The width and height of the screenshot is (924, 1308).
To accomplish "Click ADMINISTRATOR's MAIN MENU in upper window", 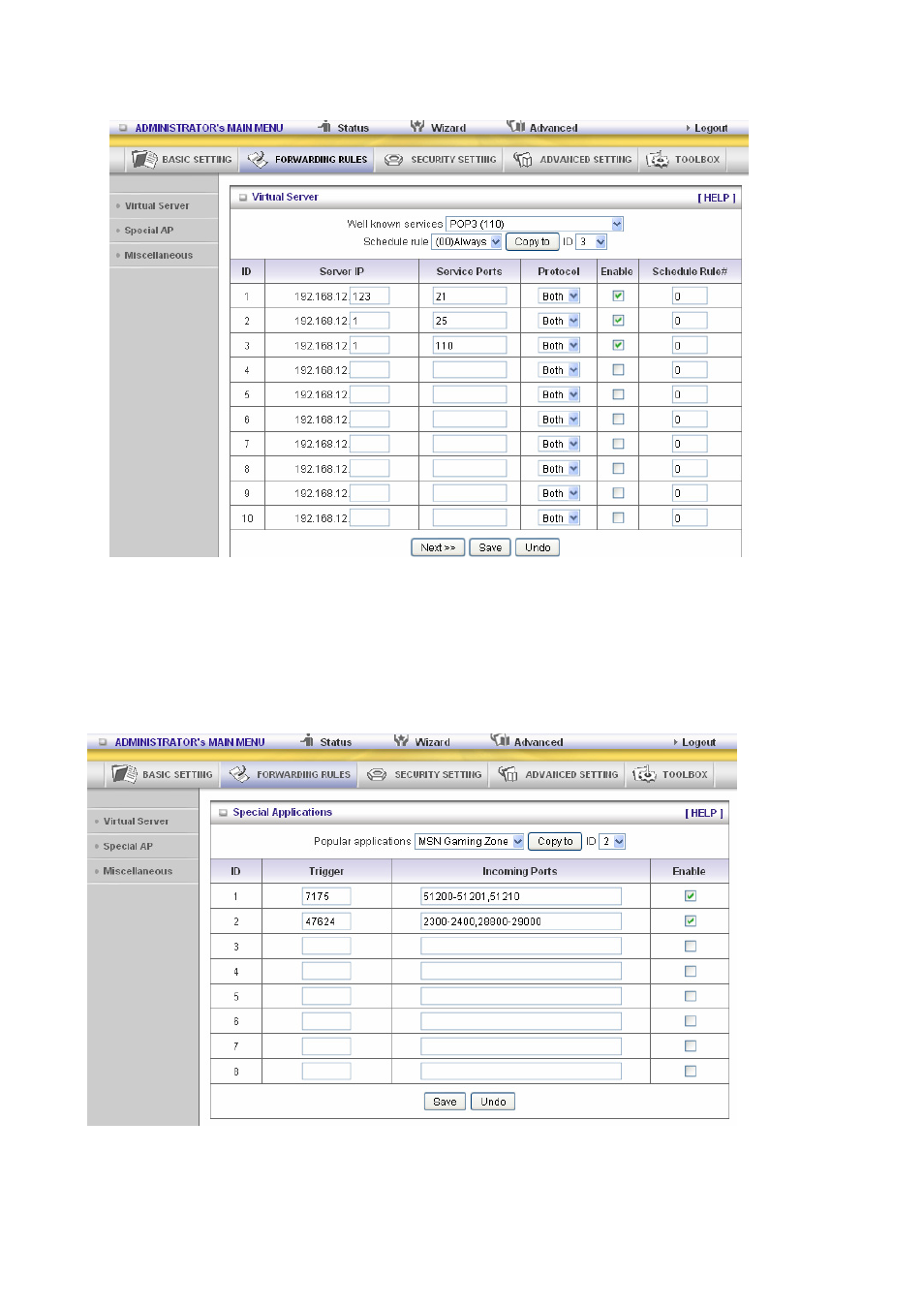I will [209, 128].
